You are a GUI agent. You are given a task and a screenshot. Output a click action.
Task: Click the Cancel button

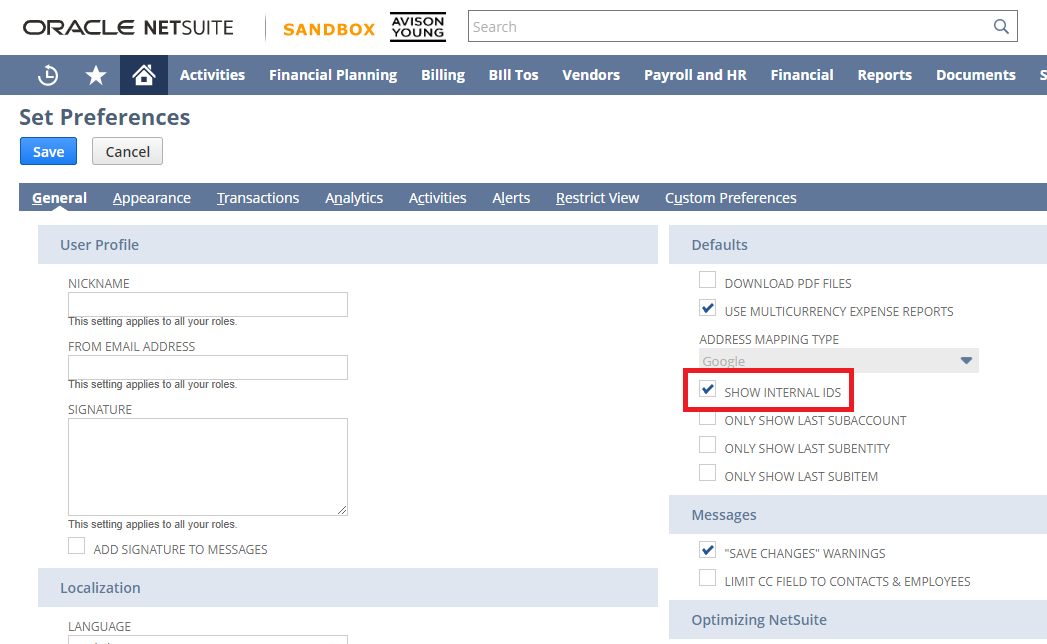click(x=128, y=151)
